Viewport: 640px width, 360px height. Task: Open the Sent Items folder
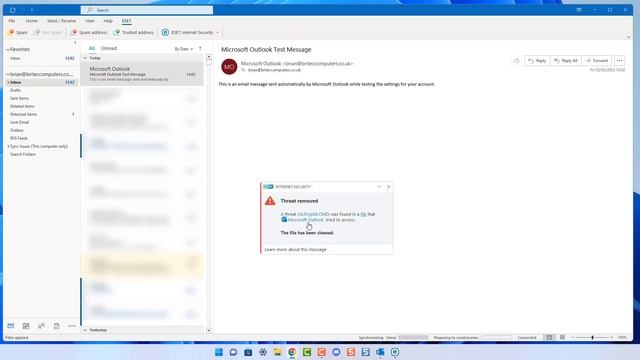point(19,98)
